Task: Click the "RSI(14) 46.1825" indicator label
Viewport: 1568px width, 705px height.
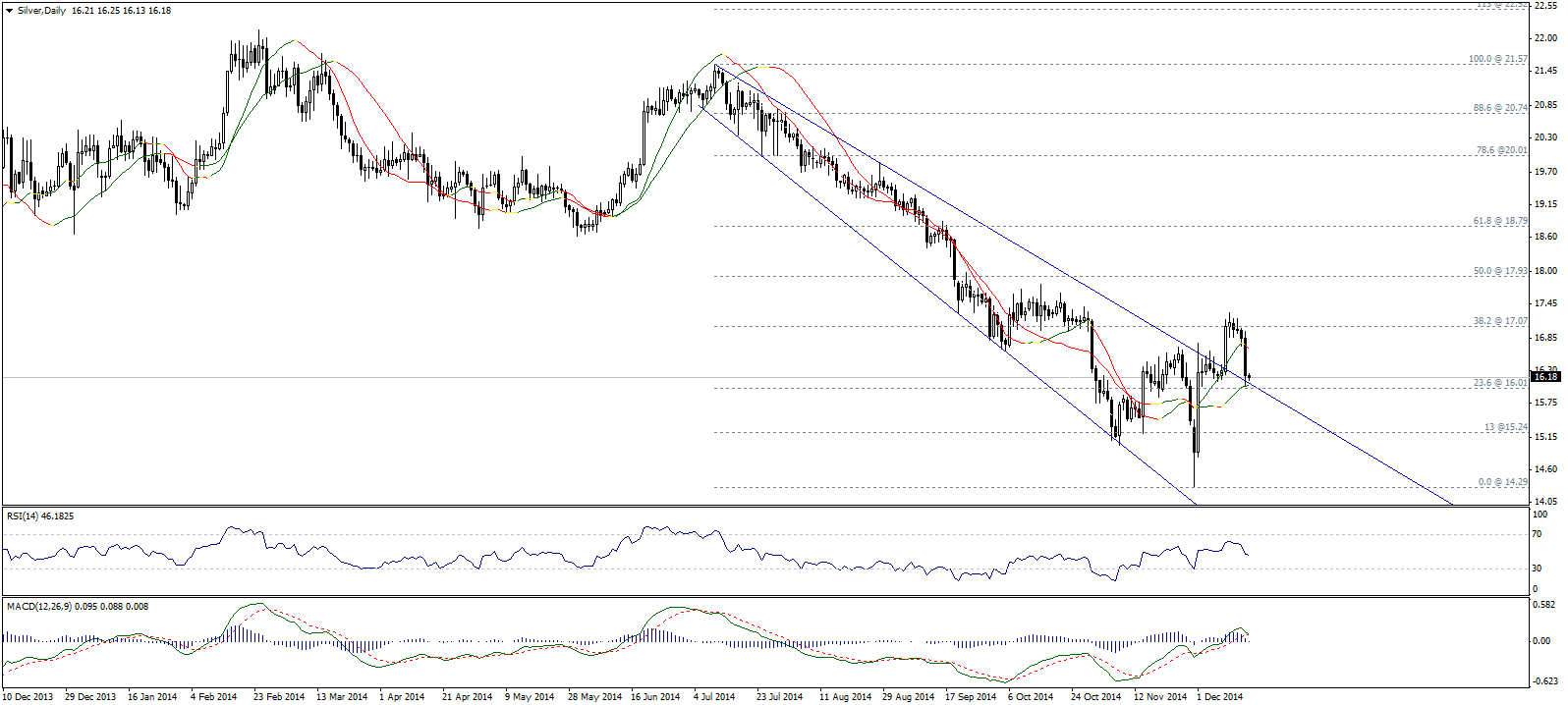Action: (40, 515)
